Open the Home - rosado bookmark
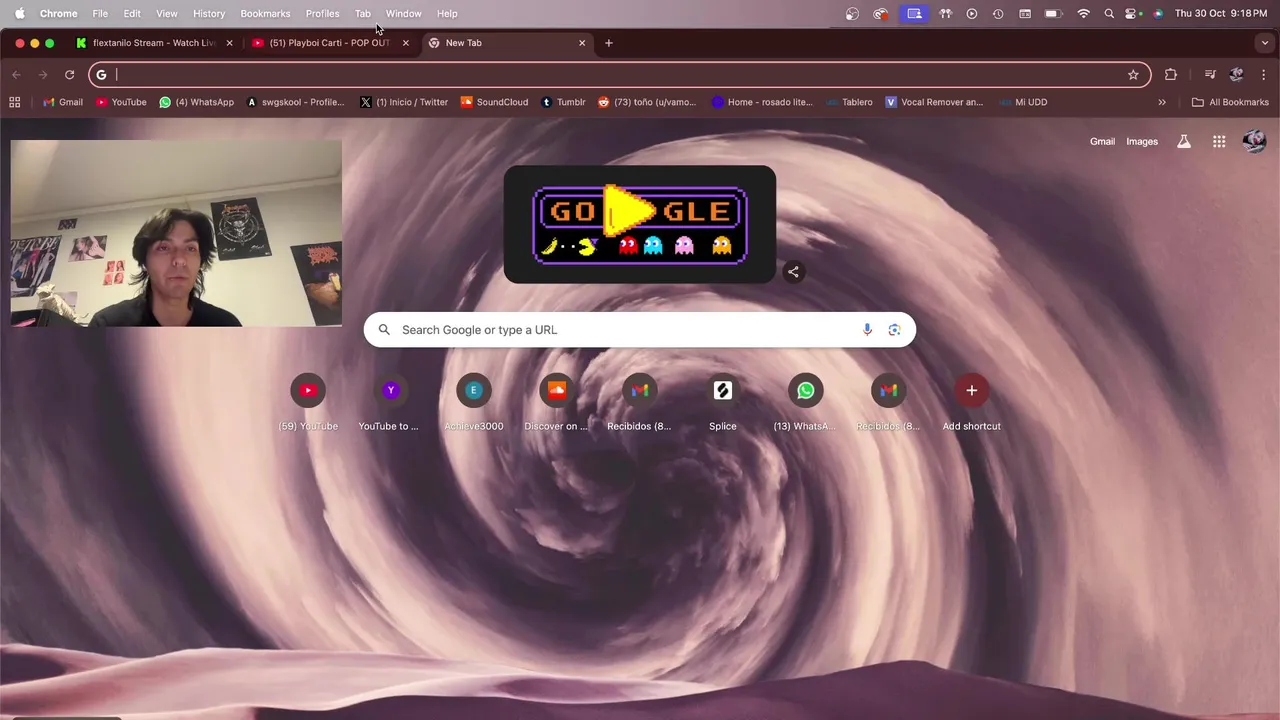 click(x=762, y=102)
